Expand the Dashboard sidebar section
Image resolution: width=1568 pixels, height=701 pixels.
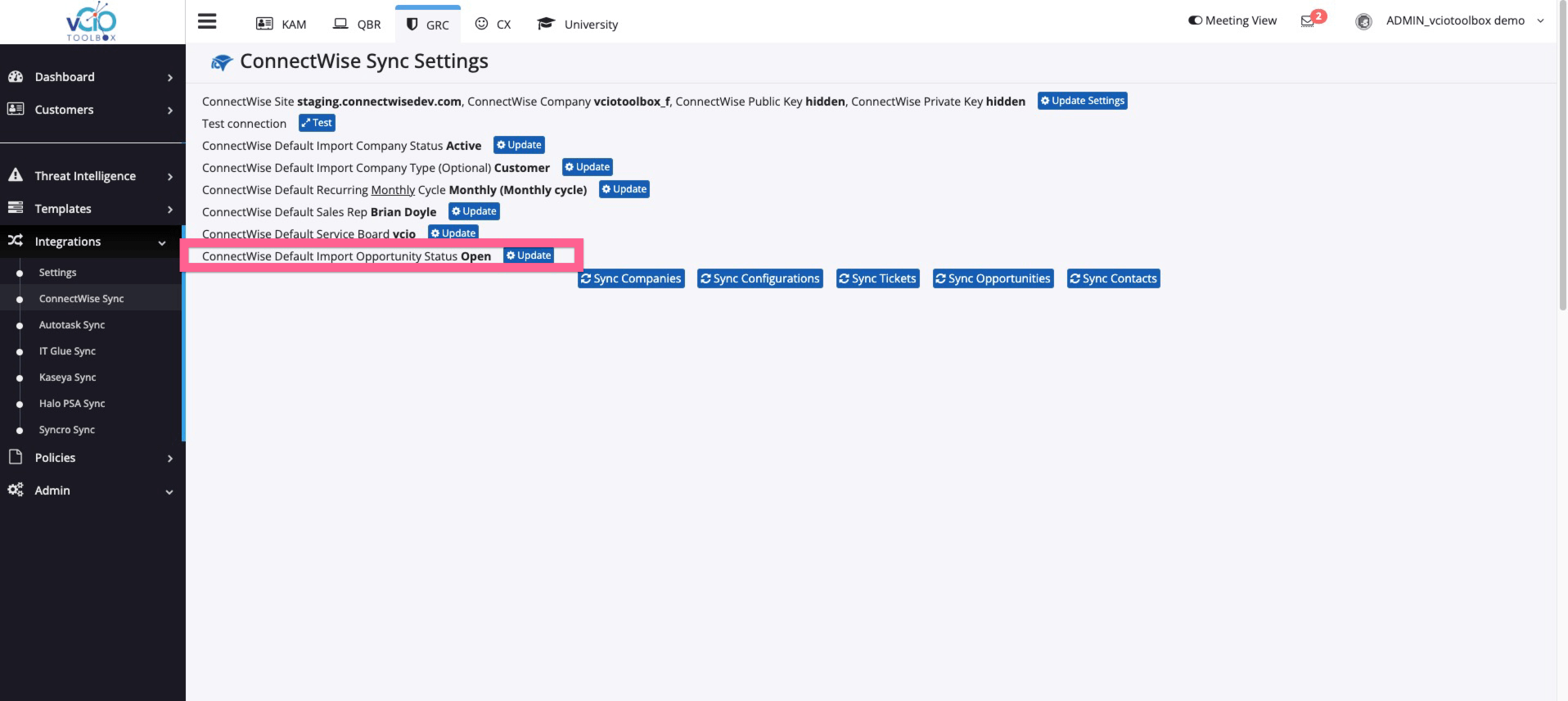coord(170,77)
